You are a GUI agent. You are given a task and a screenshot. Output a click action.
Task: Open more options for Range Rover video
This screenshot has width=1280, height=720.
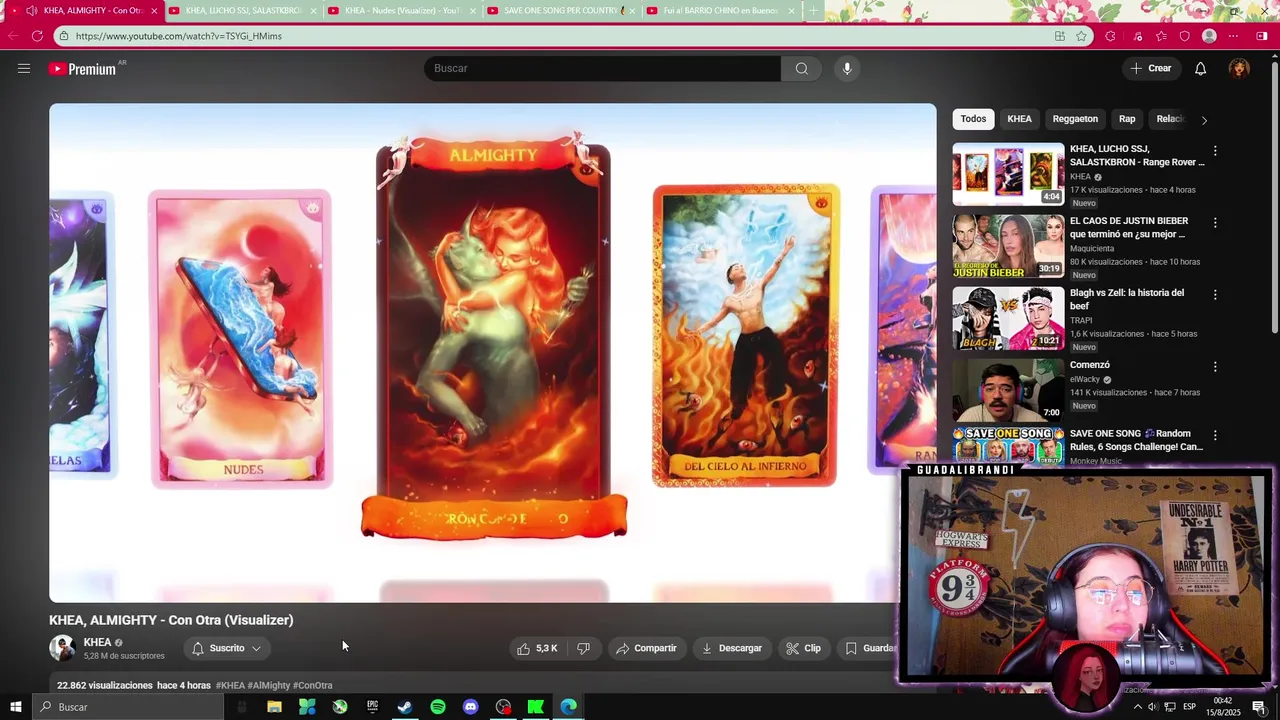point(1215,151)
